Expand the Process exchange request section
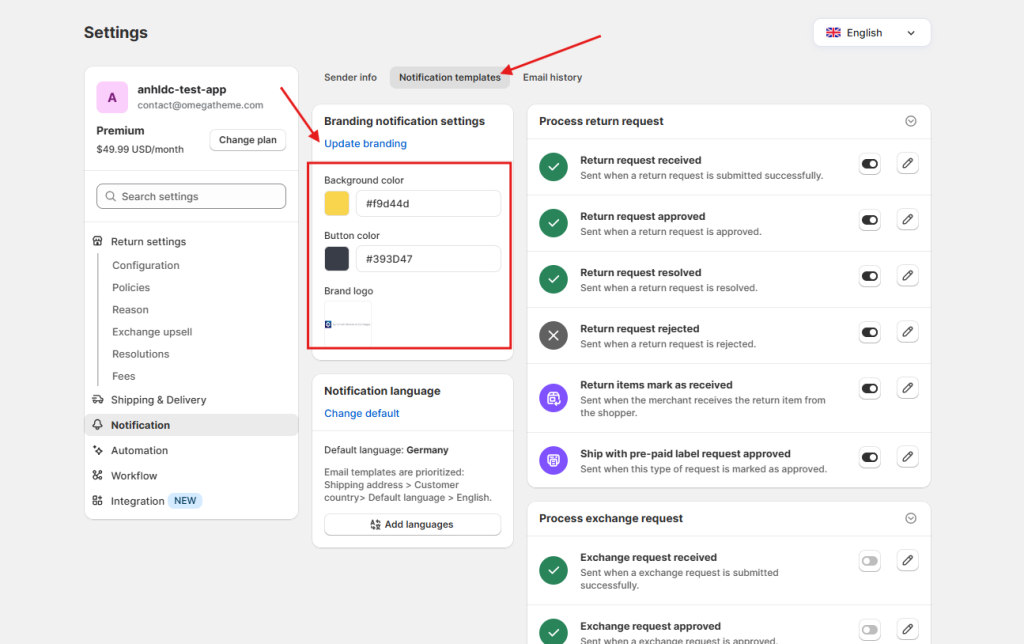Image resolution: width=1024 pixels, height=644 pixels. click(910, 518)
